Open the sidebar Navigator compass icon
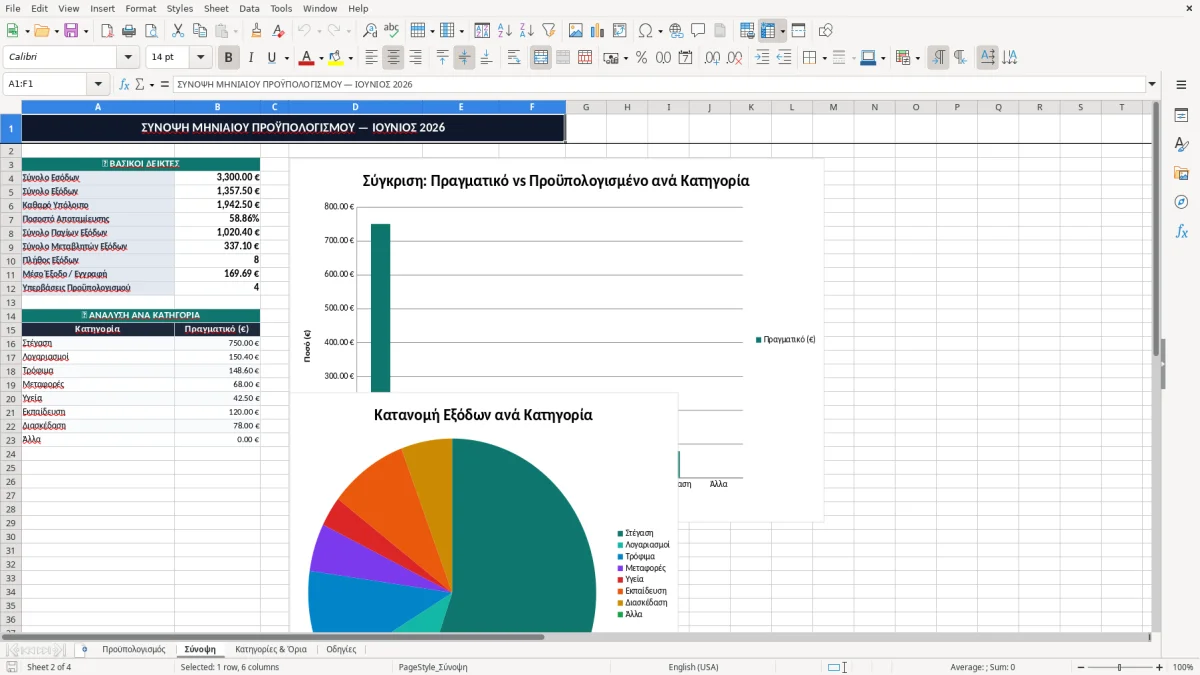 click(1181, 202)
